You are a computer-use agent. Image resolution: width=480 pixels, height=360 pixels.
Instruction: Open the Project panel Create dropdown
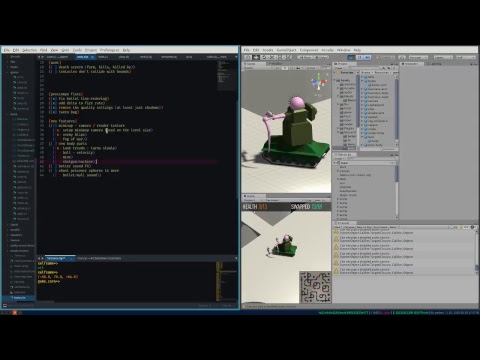pos(340,68)
